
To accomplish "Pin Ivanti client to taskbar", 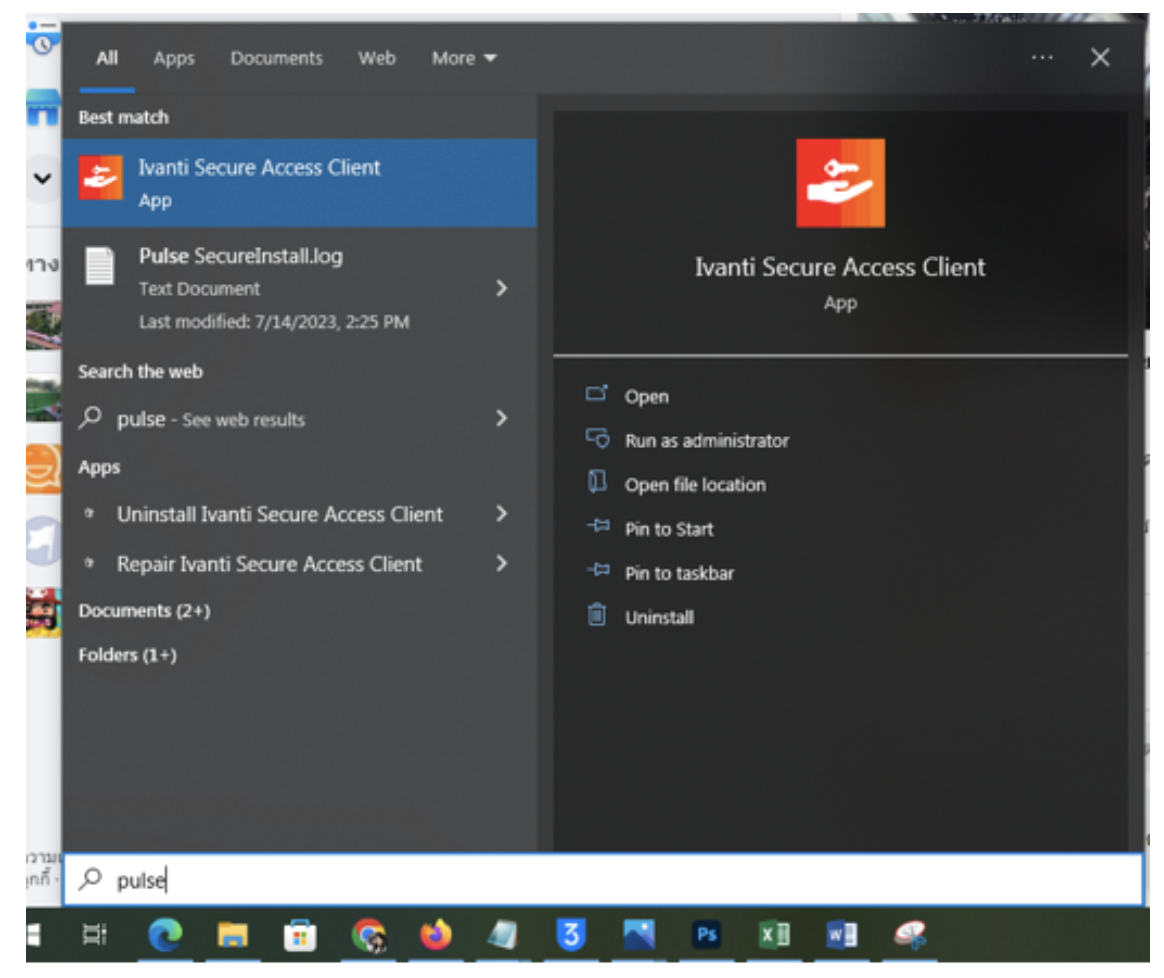I will click(679, 573).
